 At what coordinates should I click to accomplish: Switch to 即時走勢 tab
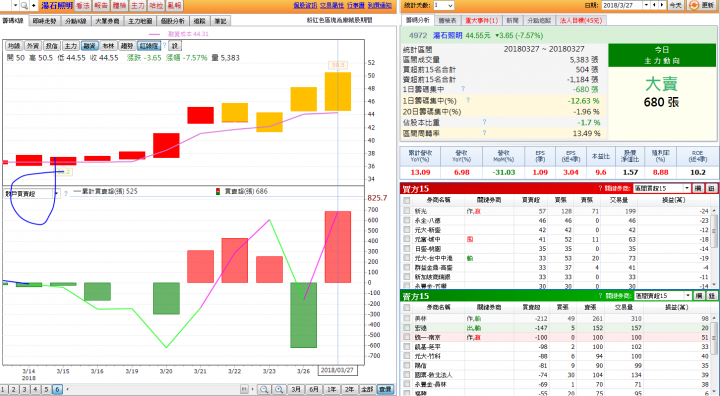coord(44,21)
